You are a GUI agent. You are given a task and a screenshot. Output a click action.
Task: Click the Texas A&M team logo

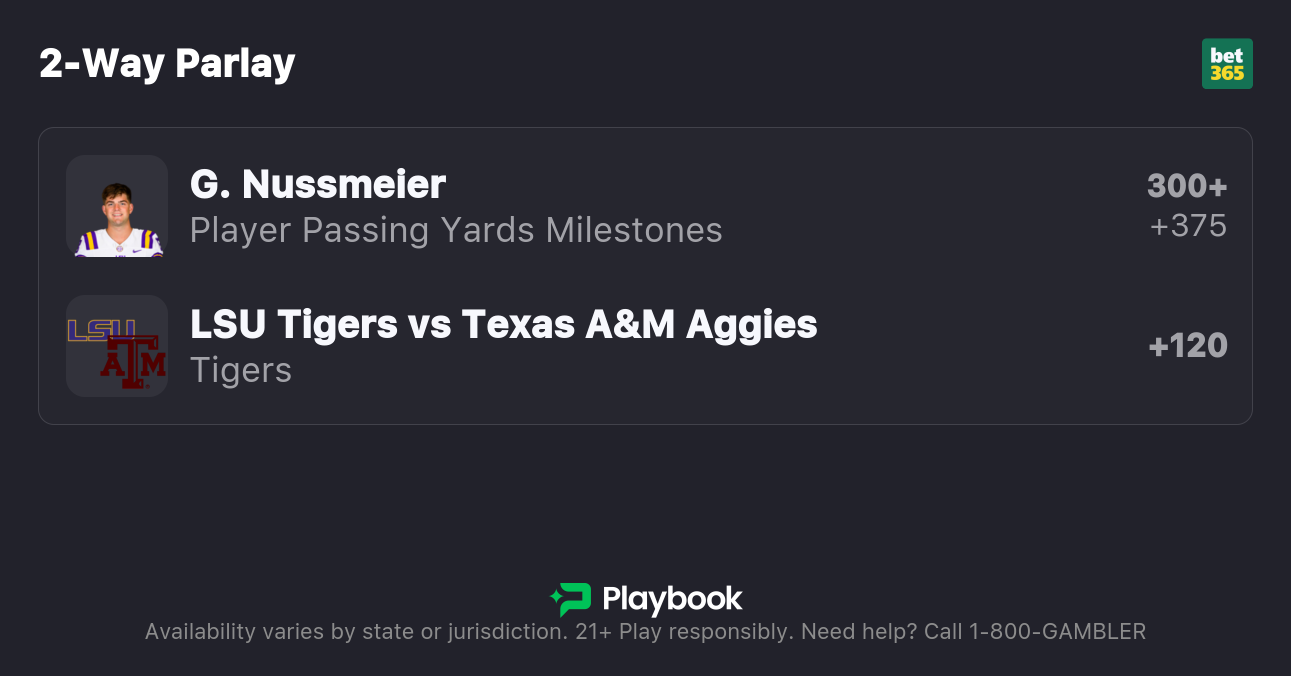coord(133,362)
